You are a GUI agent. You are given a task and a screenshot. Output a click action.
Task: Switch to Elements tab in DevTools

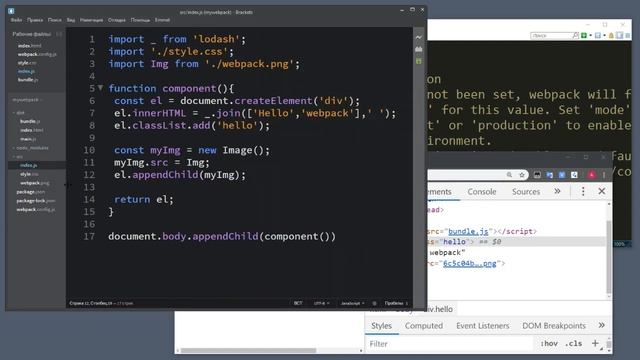440,191
